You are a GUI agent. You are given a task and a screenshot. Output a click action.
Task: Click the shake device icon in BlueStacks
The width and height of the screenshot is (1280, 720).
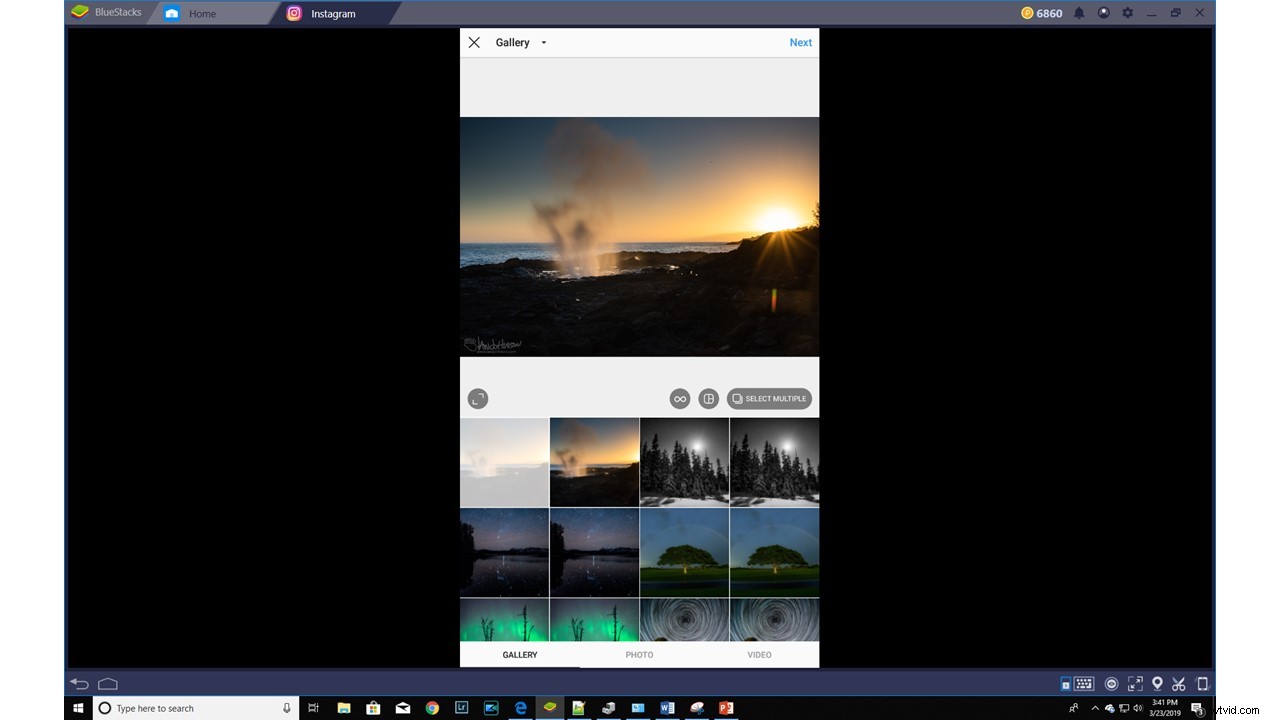point(1201,683)
